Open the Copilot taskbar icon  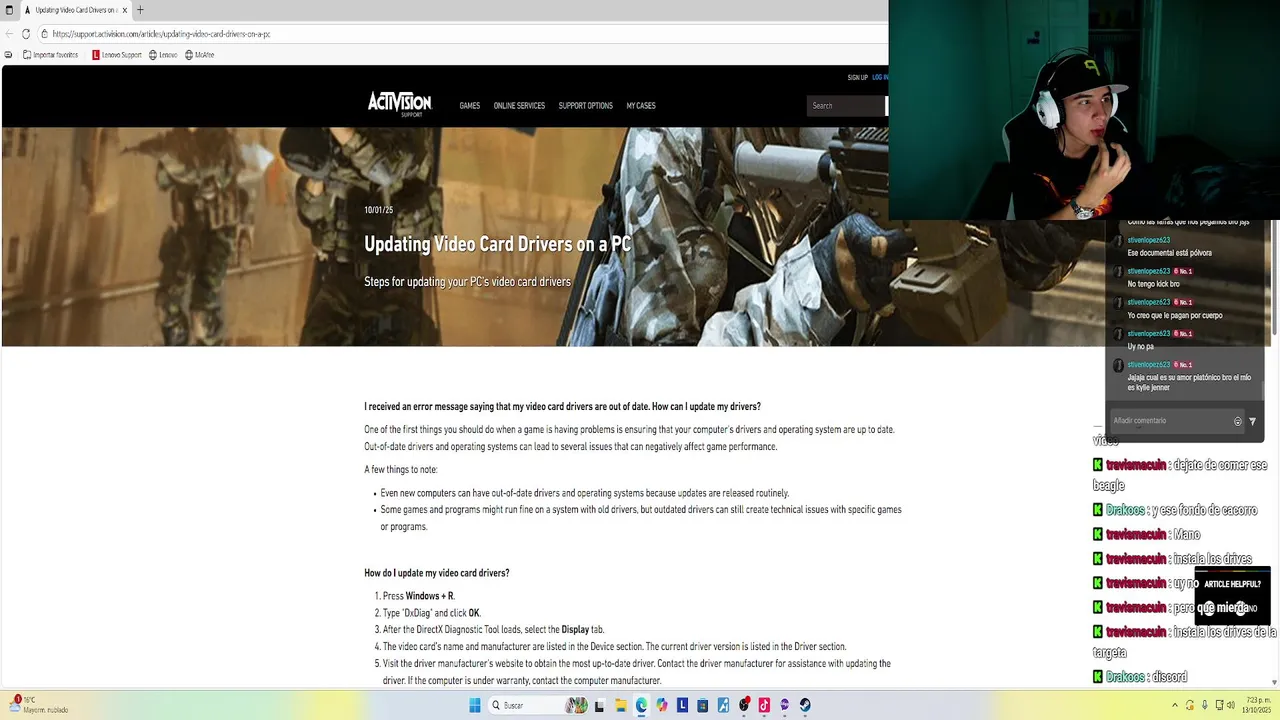(x=661, y=705)
